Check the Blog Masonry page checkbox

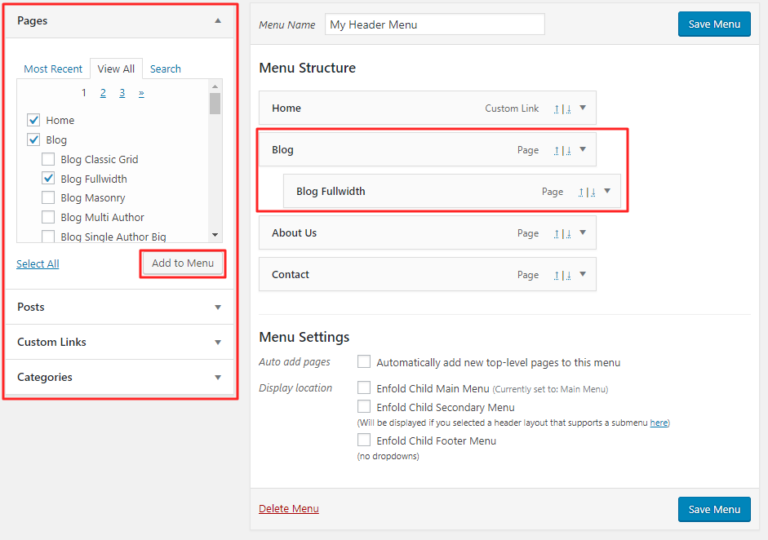(48, 197)
